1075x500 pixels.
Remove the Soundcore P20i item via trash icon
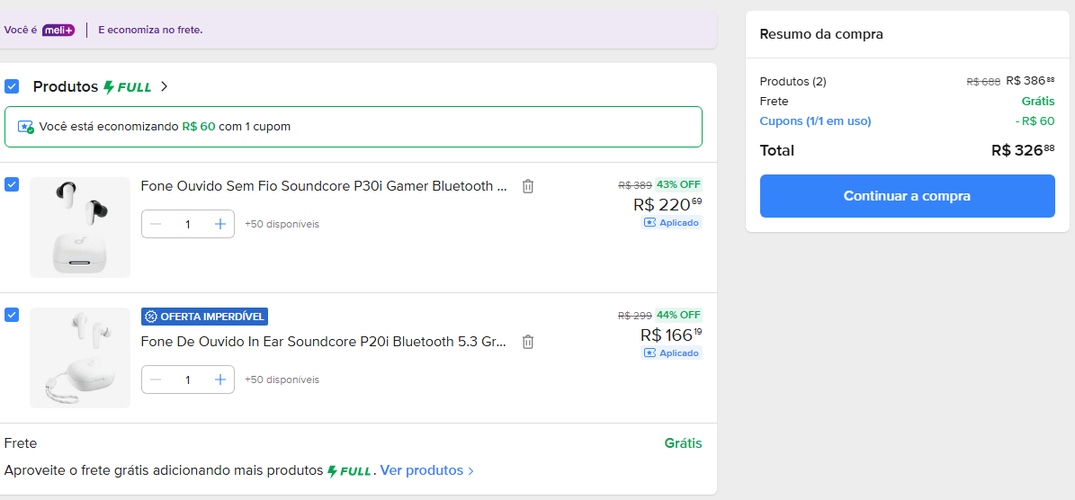527,342
